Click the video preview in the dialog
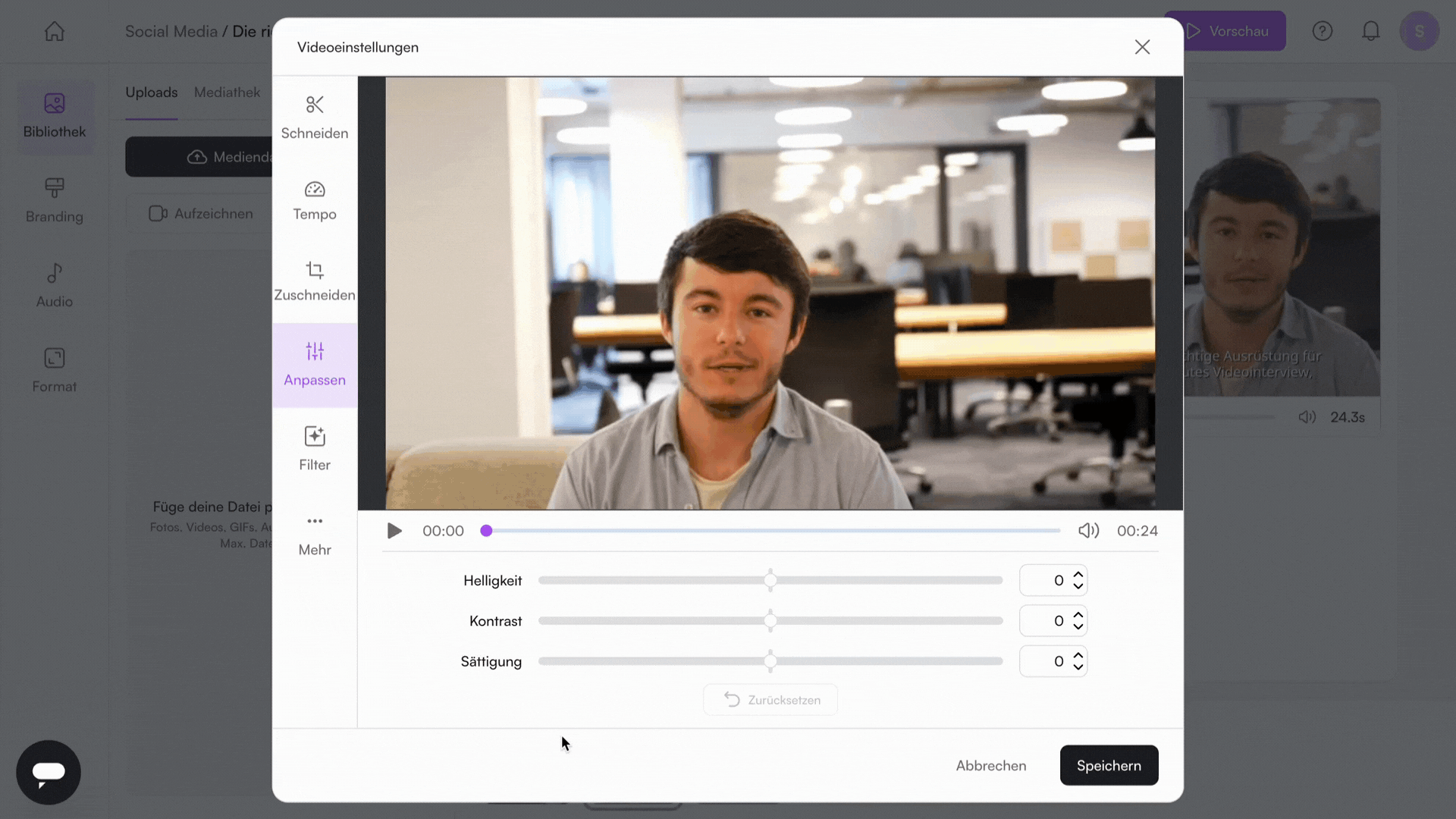Viewport: 1456px width, 819px height. (770, 293)
